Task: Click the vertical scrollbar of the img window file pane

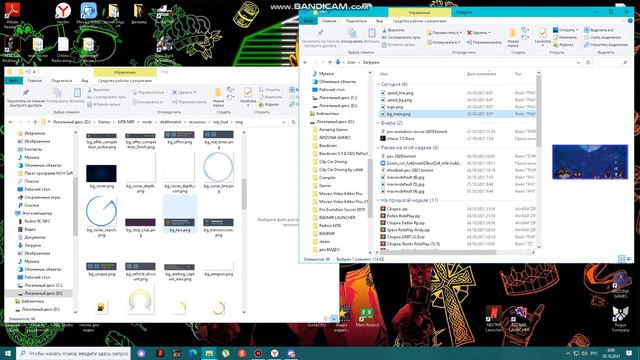Action: pyautogui.click(x=244, y=194)
